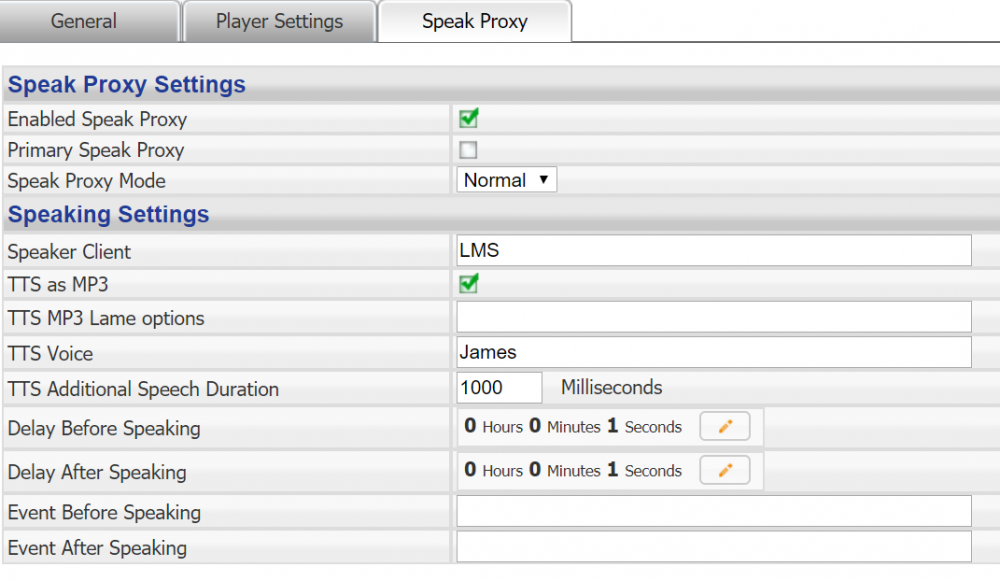Click the Event Before Speaking field
Screen dimensions: 1000x581
point(714,512)
